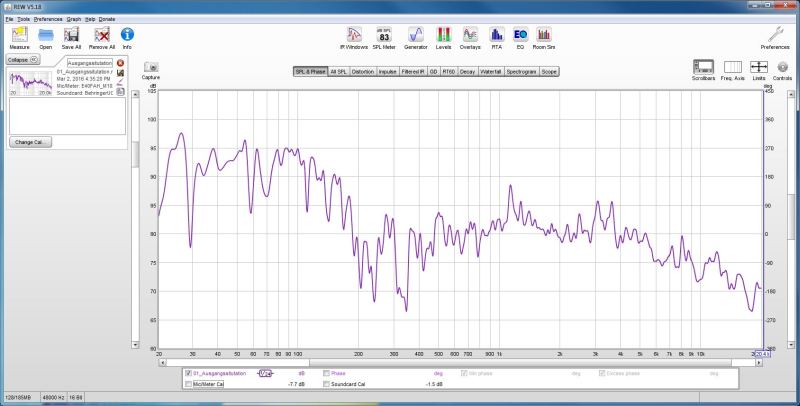Remove the measurement with red X button

pos(120,63)
